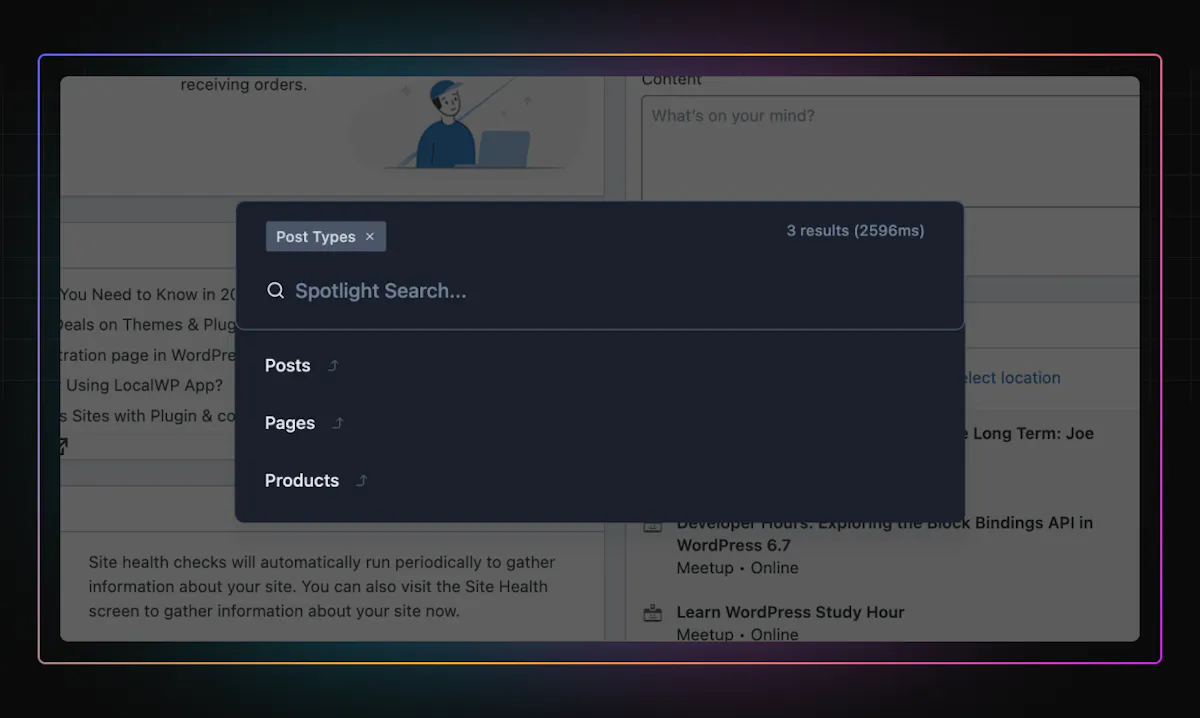Click the "Sites with Plugin" news link
Screen dimensions: 1200x718
tap(148, 416)
